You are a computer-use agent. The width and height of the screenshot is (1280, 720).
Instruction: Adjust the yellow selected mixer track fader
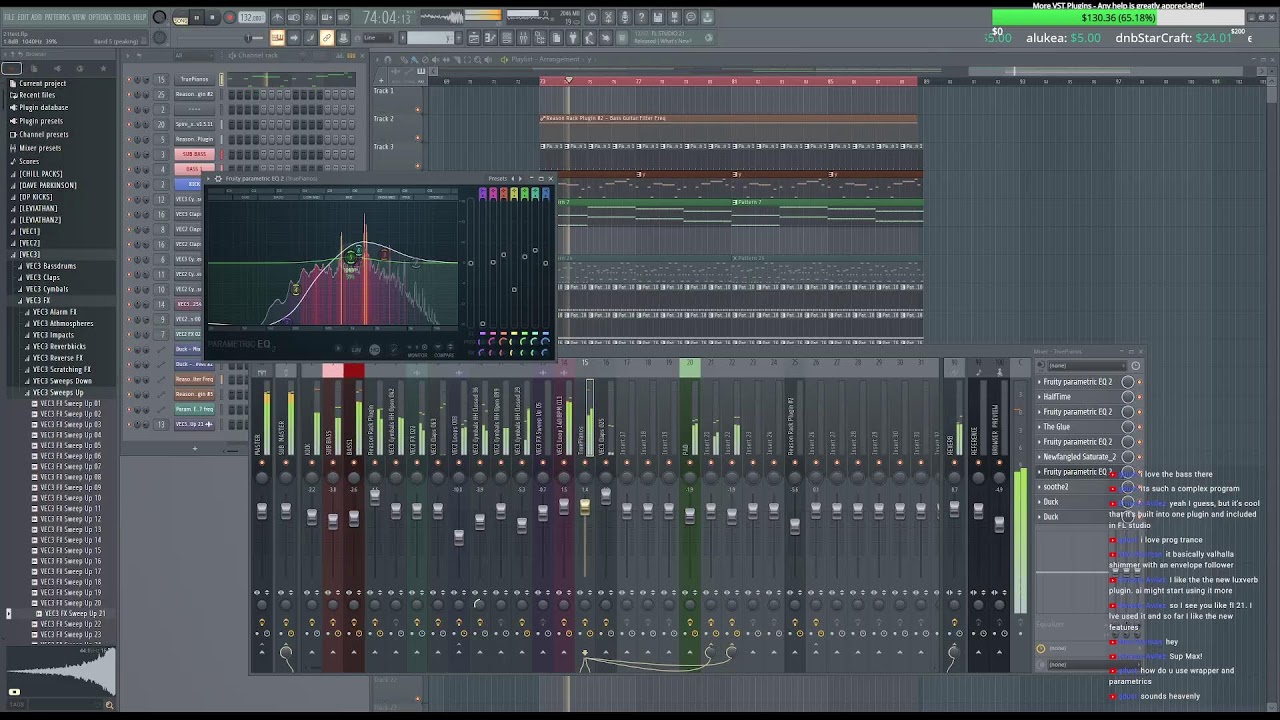[x=584, y=507]
